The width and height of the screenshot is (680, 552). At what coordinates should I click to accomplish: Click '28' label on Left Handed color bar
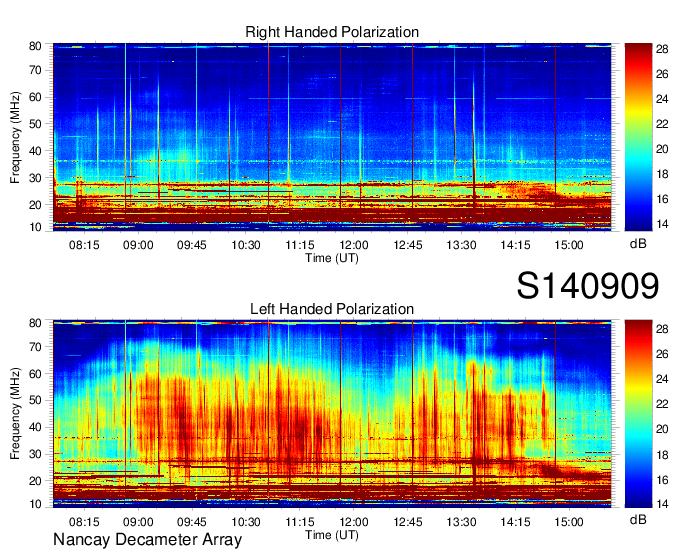click(x=662, y=329)
